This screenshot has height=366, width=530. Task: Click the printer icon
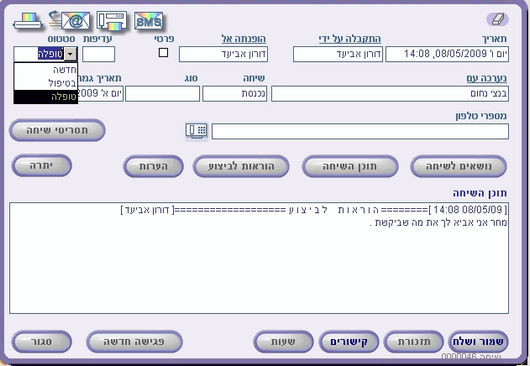tap(28, 21)
